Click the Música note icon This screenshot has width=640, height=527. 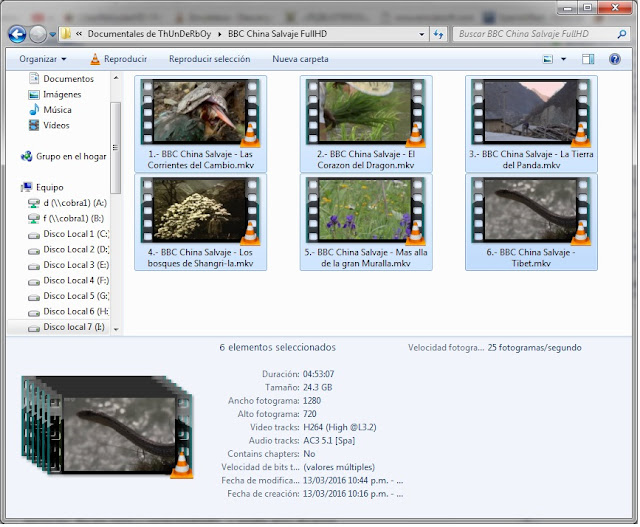(x=34, y=110)
